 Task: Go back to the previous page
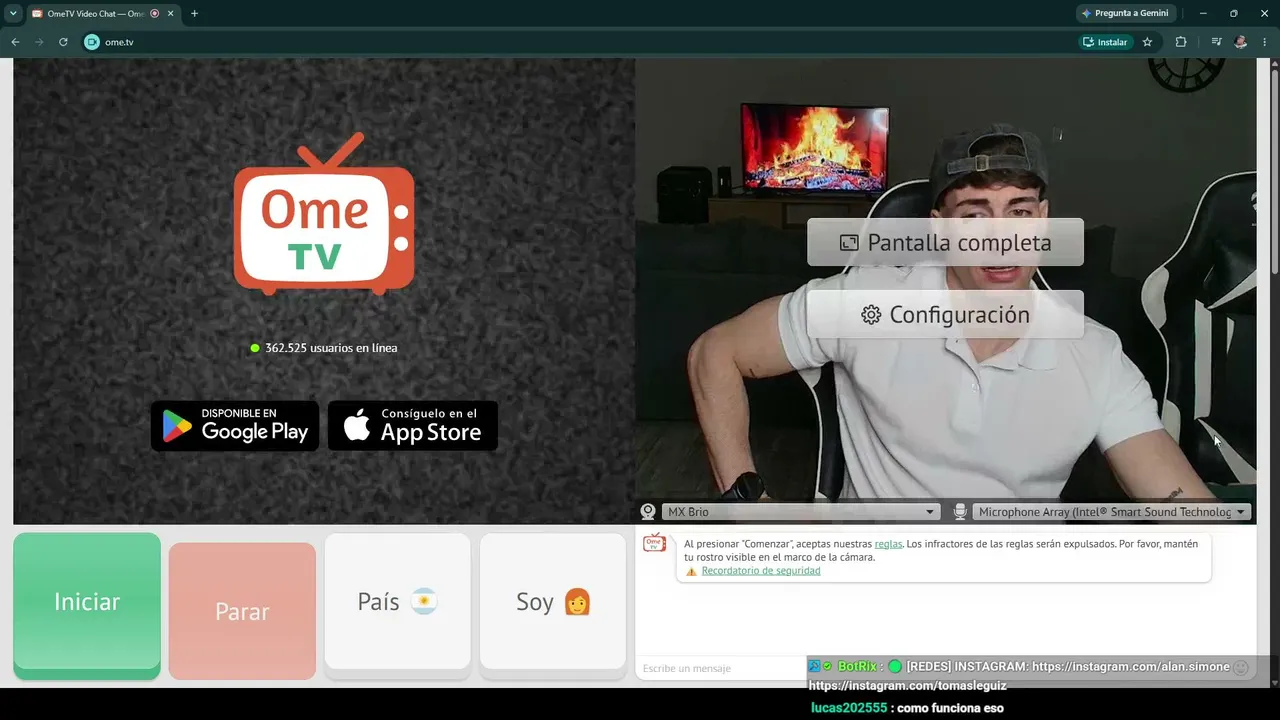[15, 42]
